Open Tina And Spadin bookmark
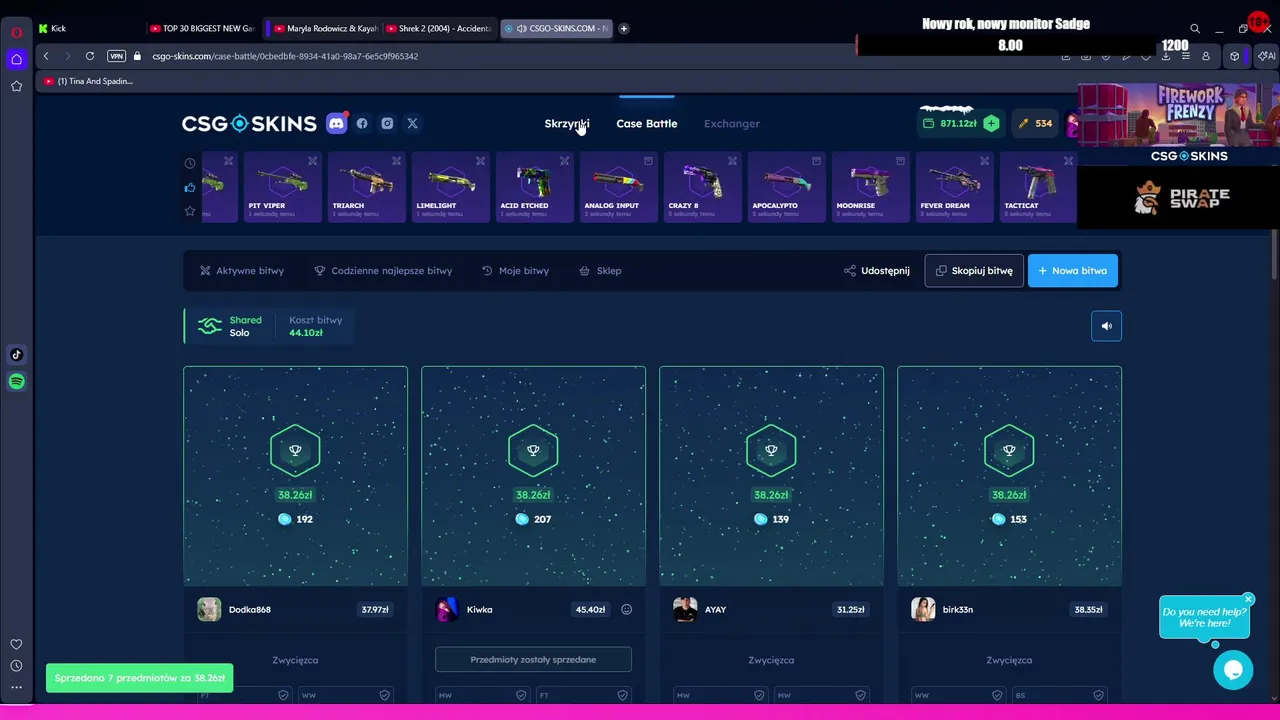 pyautogui.click(x=88, y=81)
